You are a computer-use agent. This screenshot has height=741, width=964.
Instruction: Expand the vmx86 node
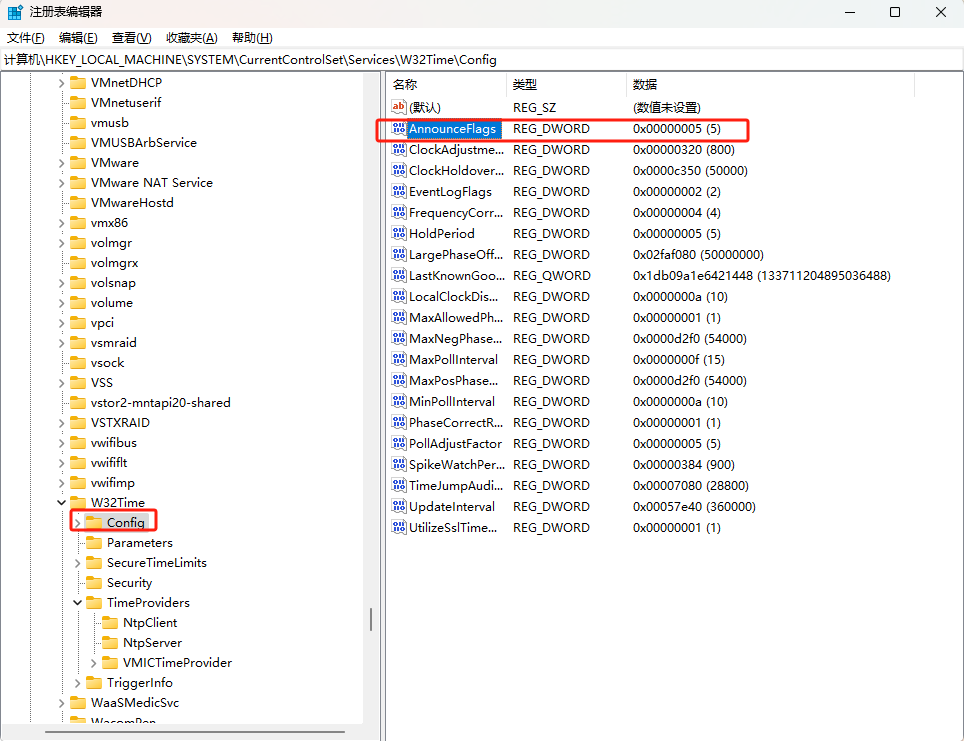(61, 223)
